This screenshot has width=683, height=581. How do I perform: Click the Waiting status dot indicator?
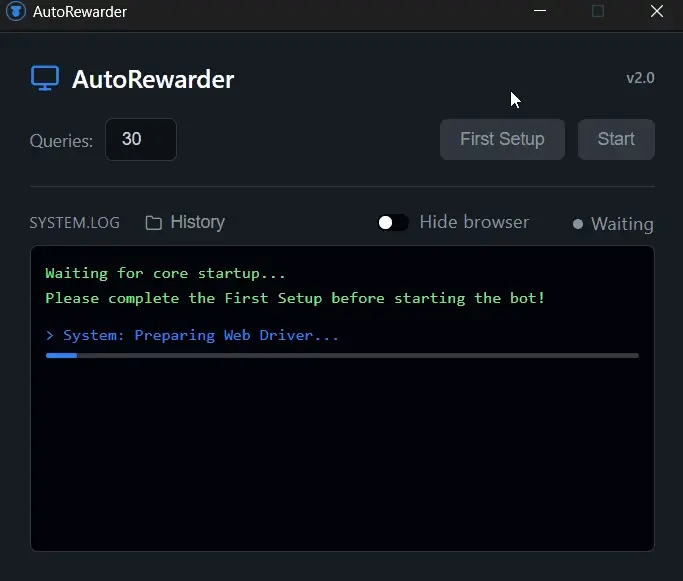(x=578, y=224)
